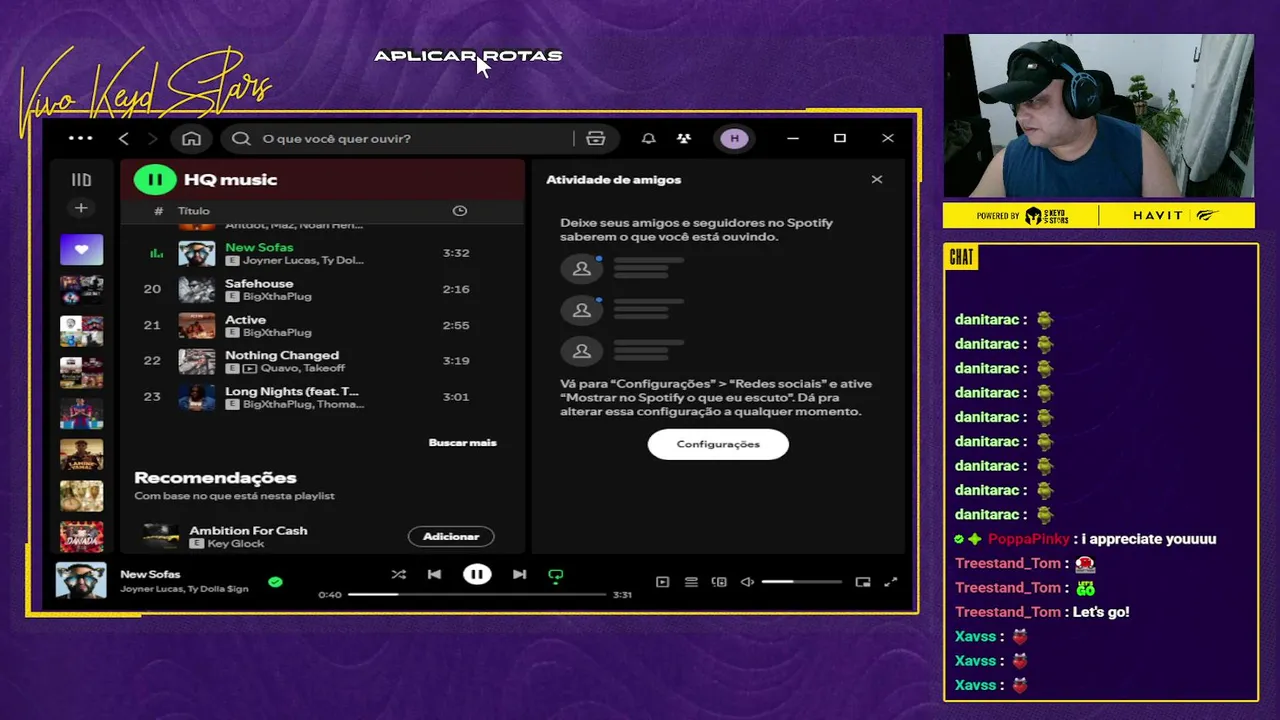
Task: Open now-playing title New Sofas
Action: [150, 574]
